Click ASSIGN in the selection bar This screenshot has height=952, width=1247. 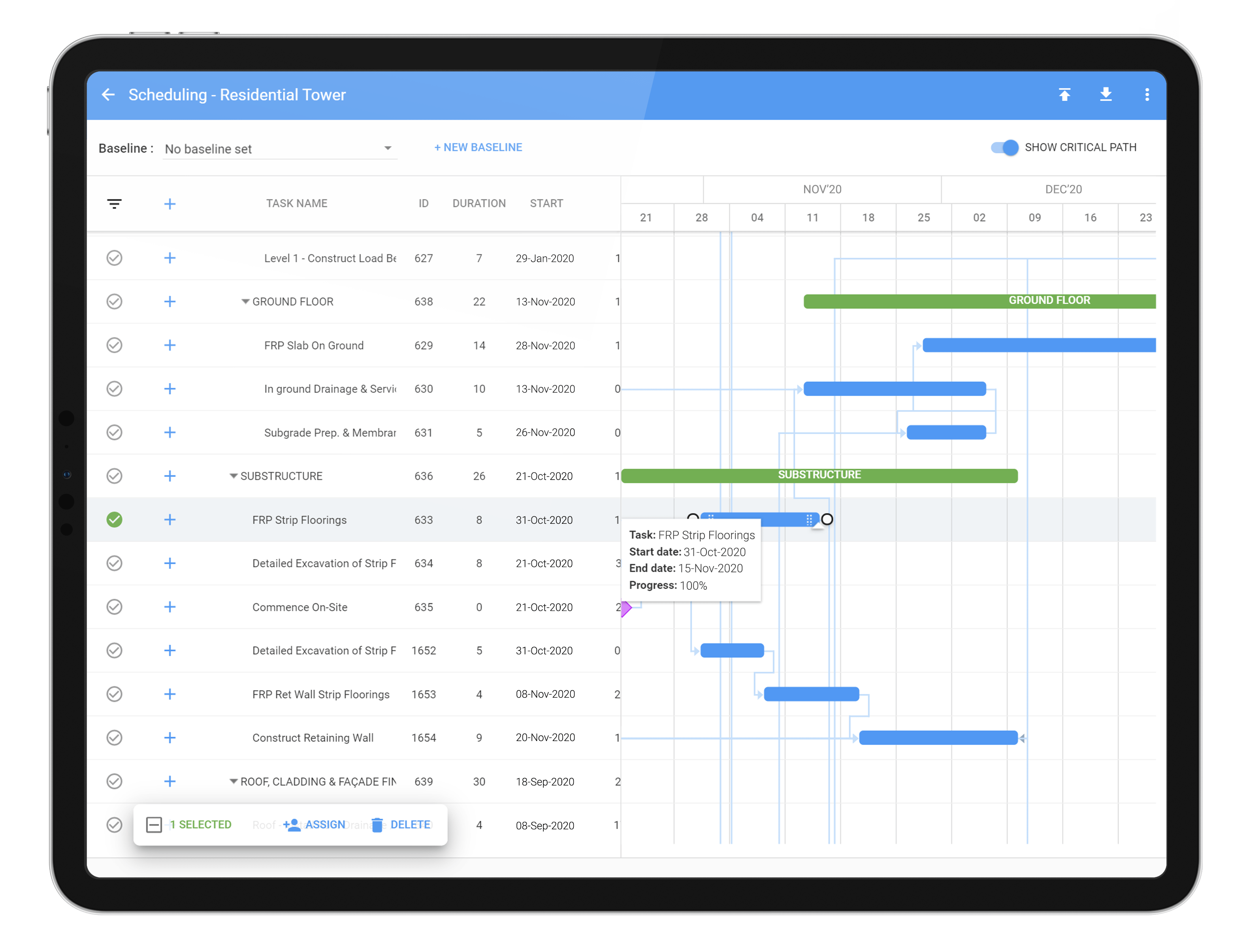point(315,826)
